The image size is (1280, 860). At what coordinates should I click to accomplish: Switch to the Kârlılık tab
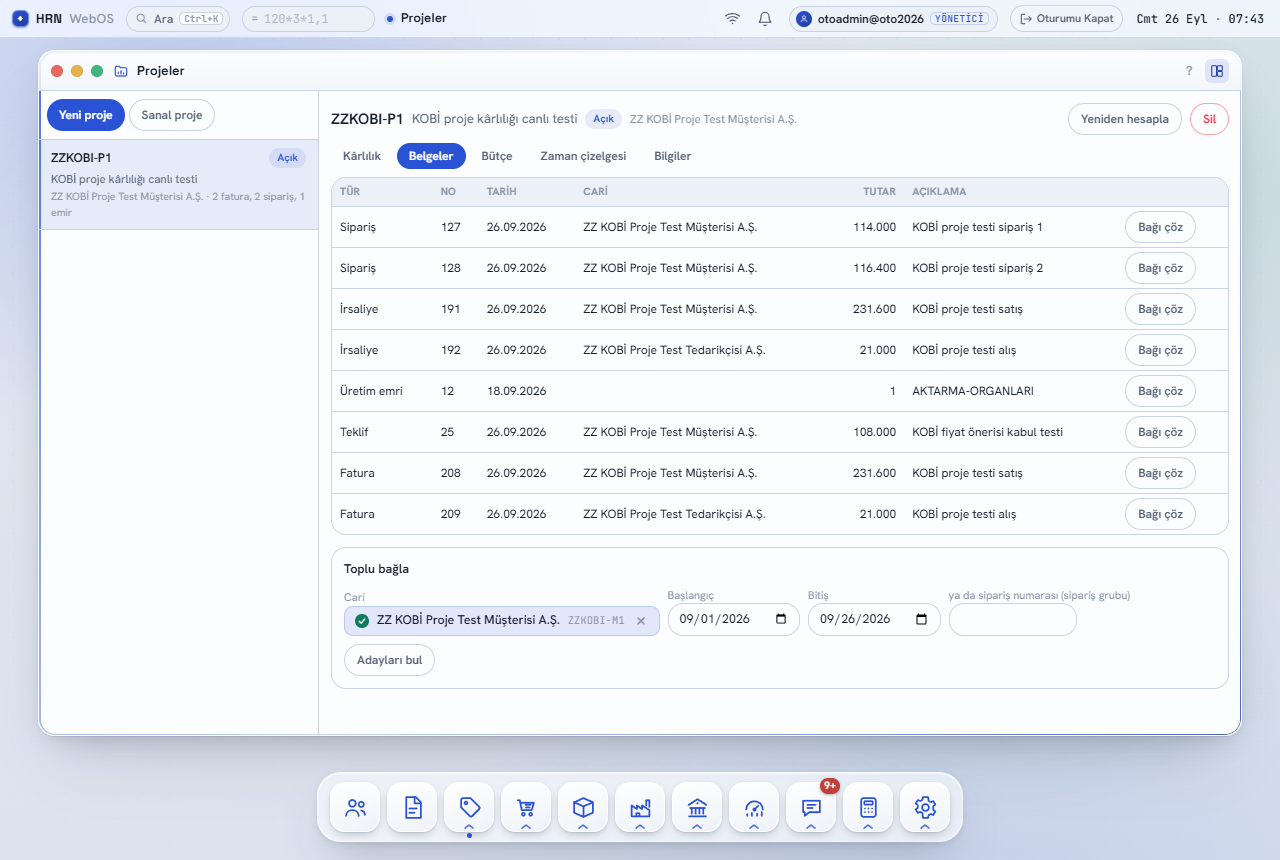coord(362,156)
